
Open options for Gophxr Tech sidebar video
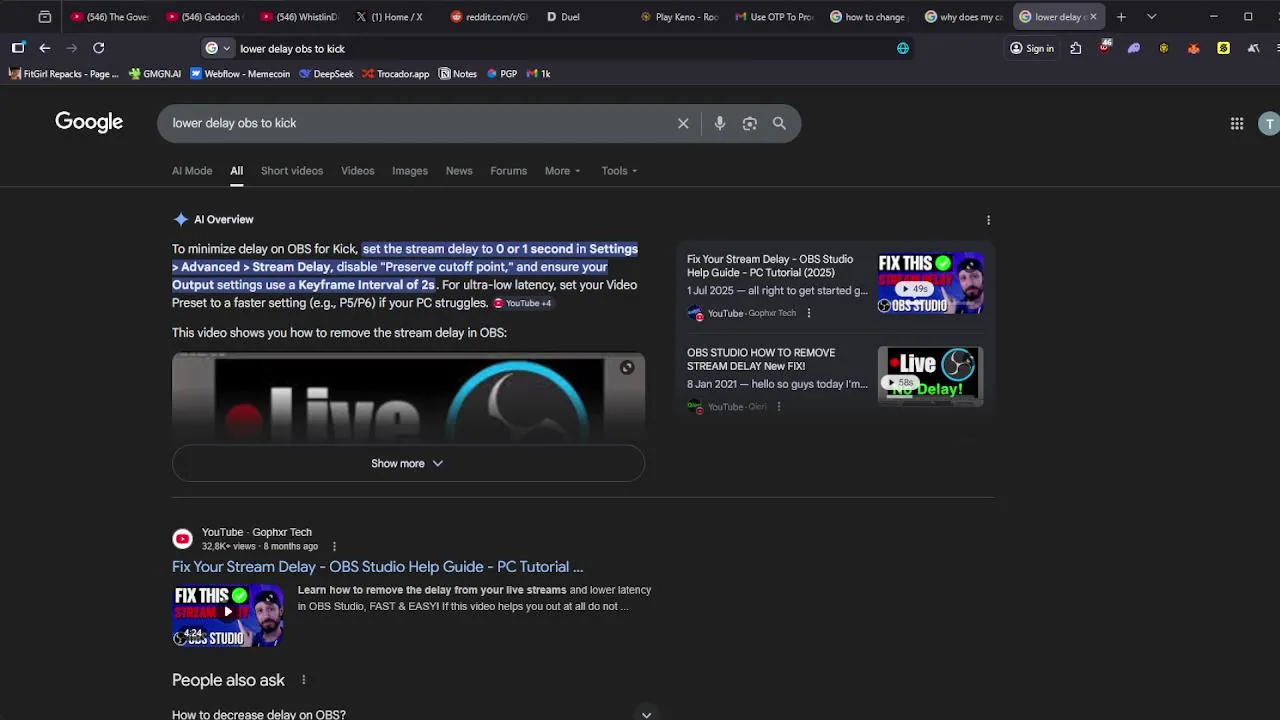(808, 313)
